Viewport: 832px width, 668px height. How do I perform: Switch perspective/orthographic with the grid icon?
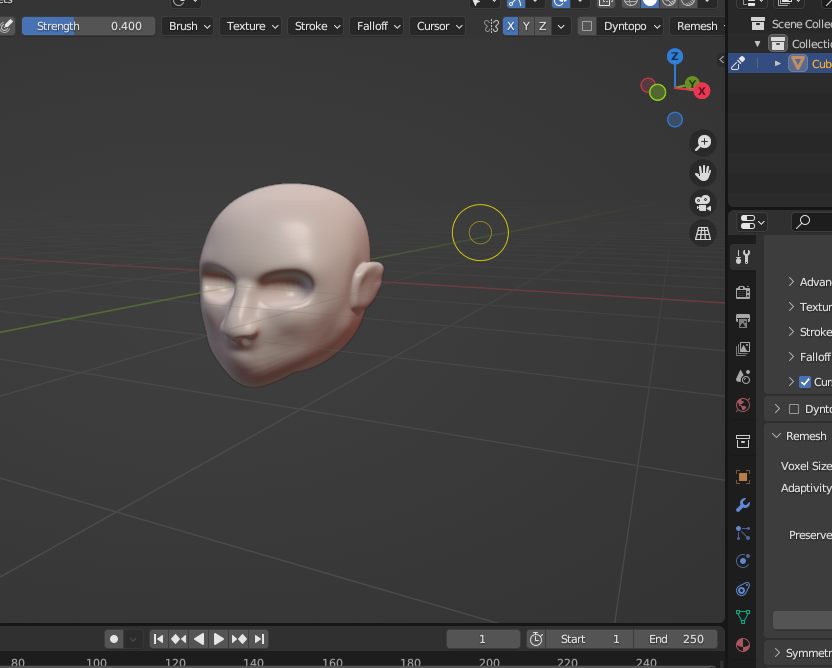703,233
